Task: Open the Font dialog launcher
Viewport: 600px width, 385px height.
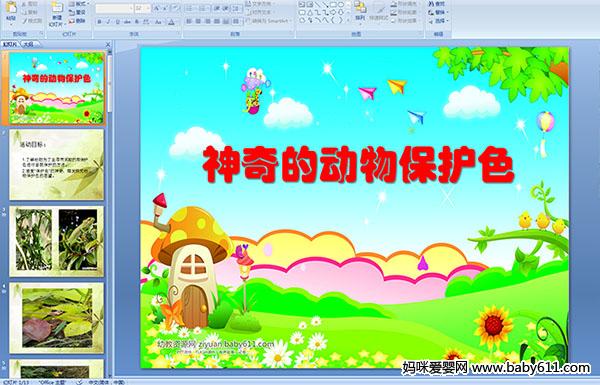Action: pos(179,34)
